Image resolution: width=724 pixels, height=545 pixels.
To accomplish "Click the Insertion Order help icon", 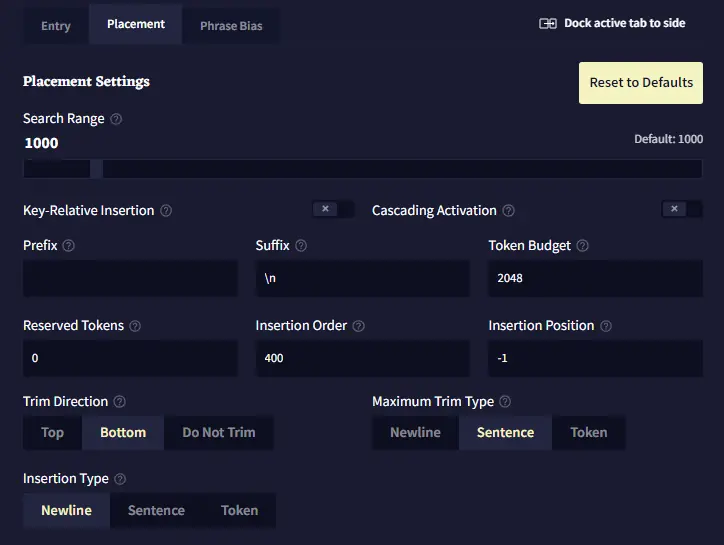I will 359,326.
